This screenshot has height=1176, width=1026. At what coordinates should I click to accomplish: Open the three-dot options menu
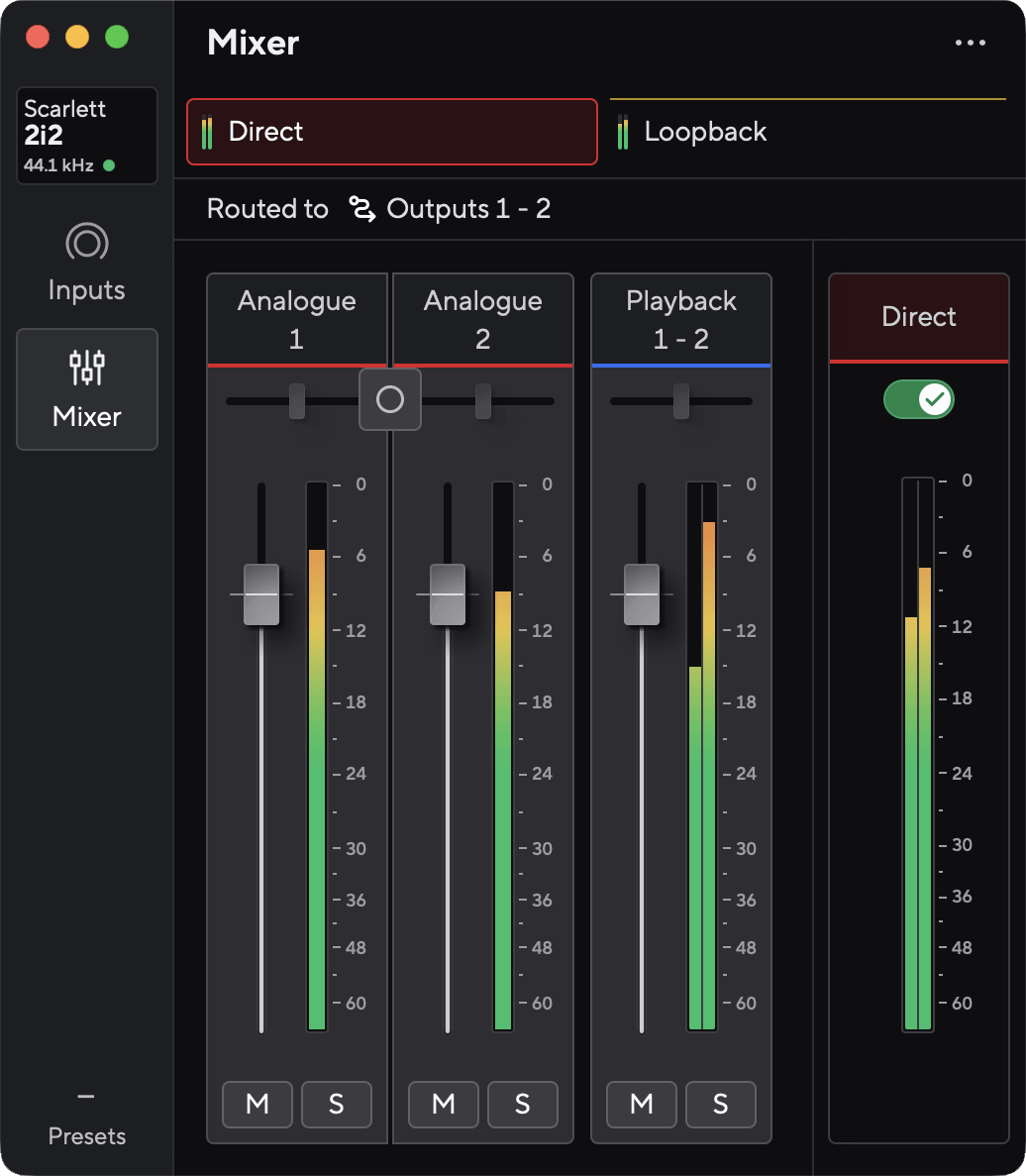[970, 43]
